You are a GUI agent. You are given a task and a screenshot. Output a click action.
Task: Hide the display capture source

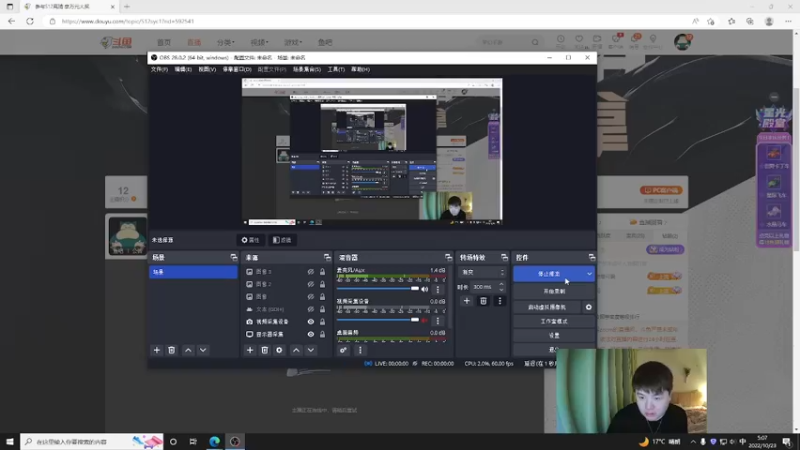coord(311,334)
